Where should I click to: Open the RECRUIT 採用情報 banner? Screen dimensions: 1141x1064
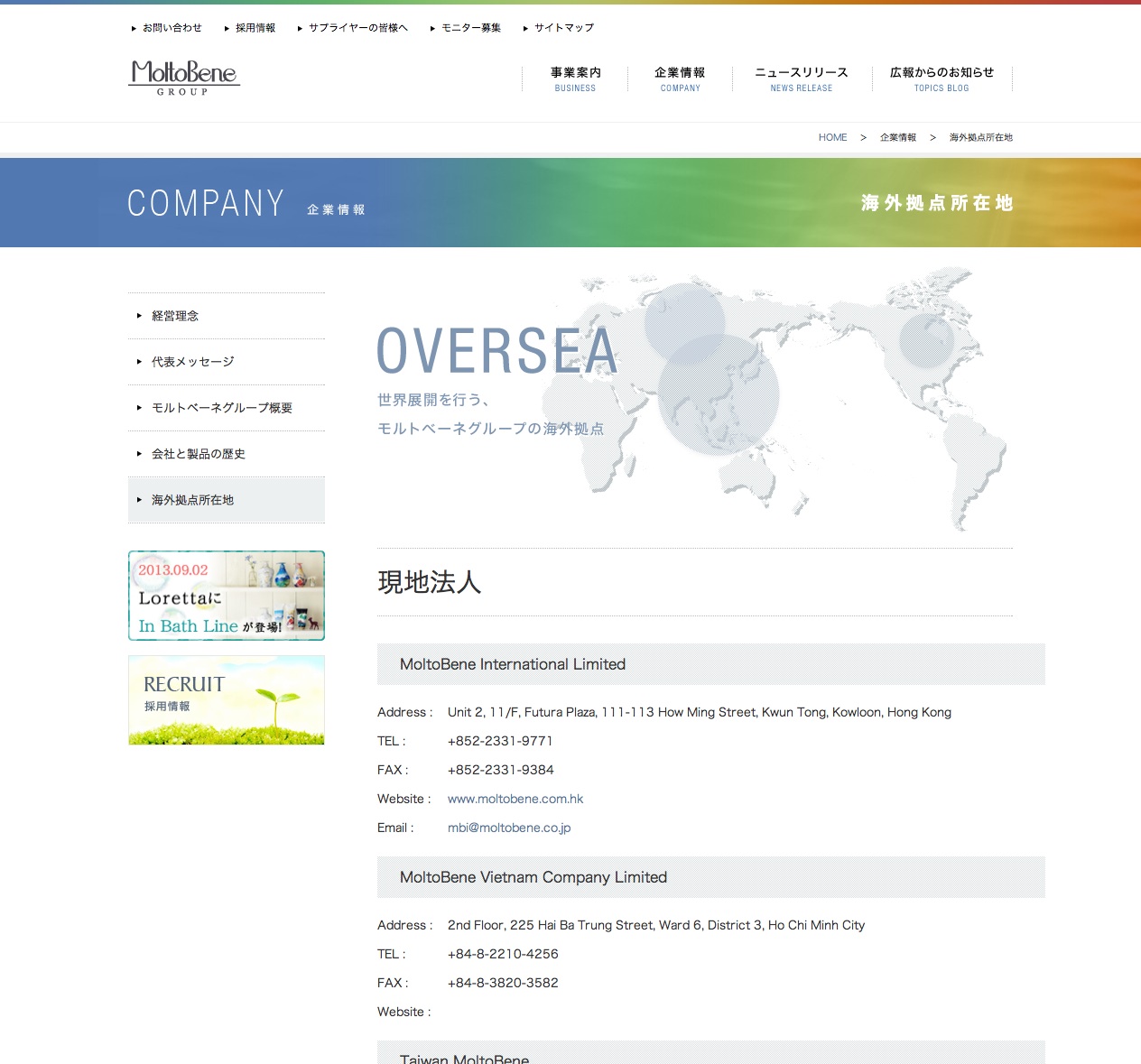227,700
